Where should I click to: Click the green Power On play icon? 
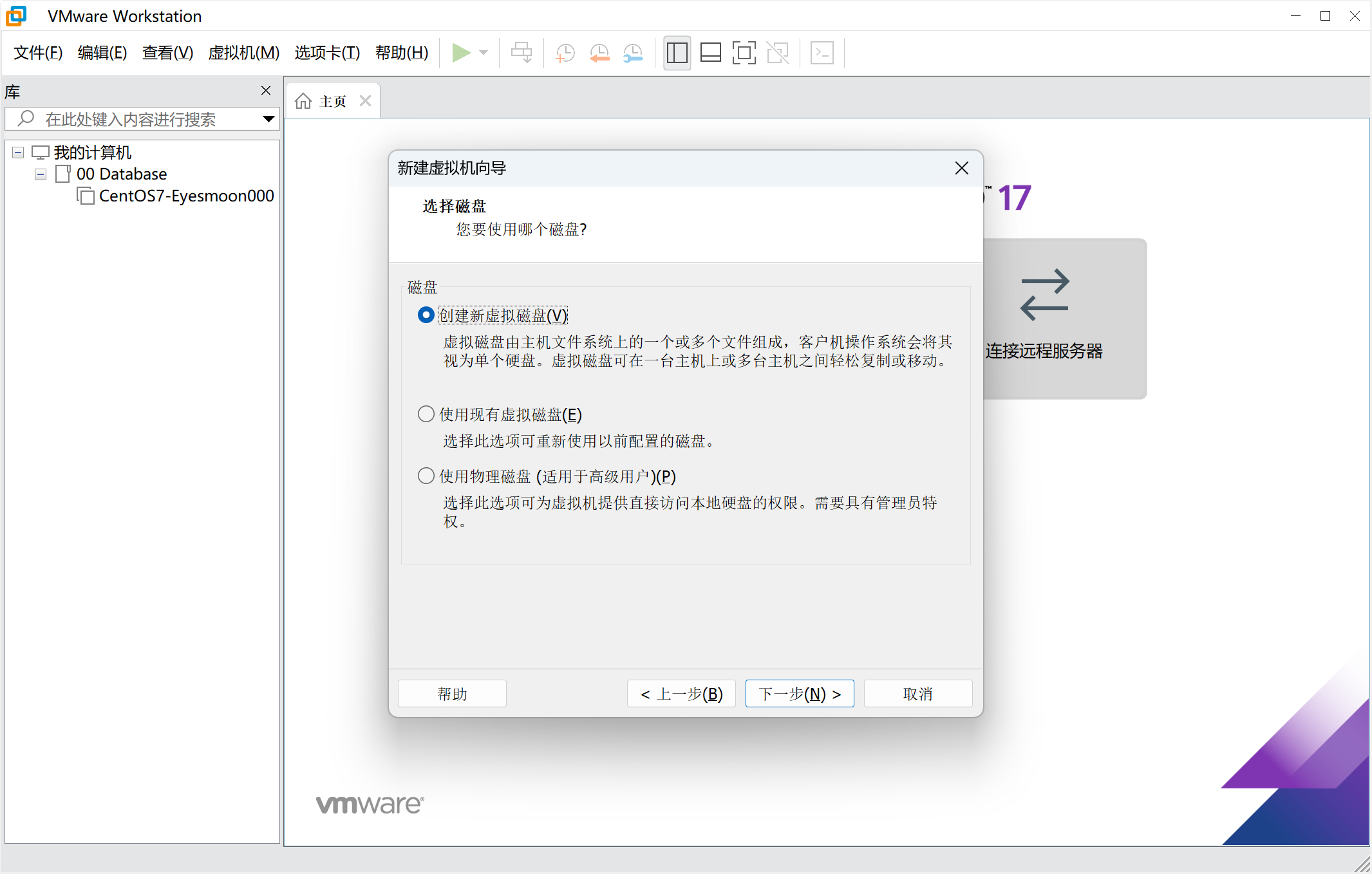pos(461,53)
